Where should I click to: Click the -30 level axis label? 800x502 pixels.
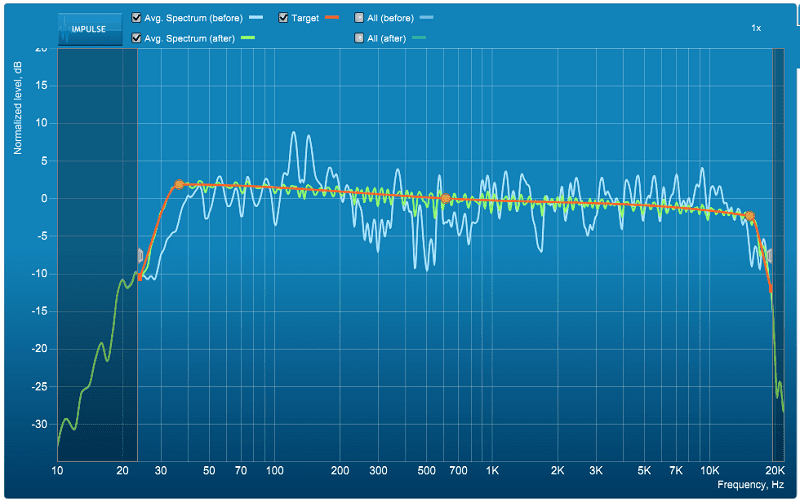(x=39, y=424)
